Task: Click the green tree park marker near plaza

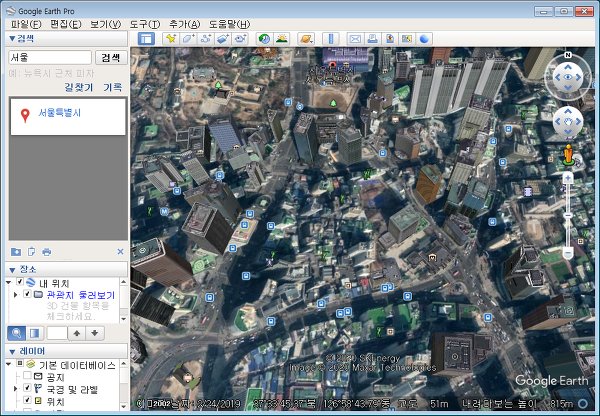Action: pyautogui.click(x=333, y=103)
